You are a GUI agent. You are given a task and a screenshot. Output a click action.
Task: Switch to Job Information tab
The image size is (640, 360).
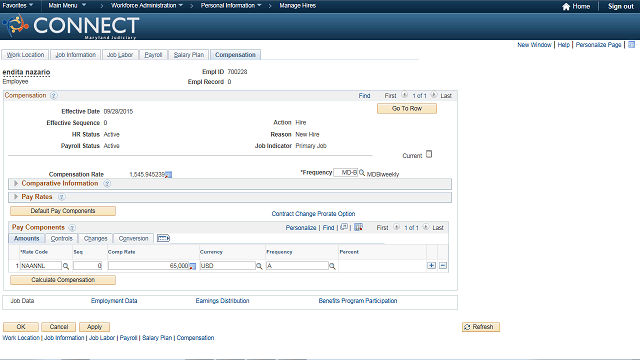pos(76,55)
